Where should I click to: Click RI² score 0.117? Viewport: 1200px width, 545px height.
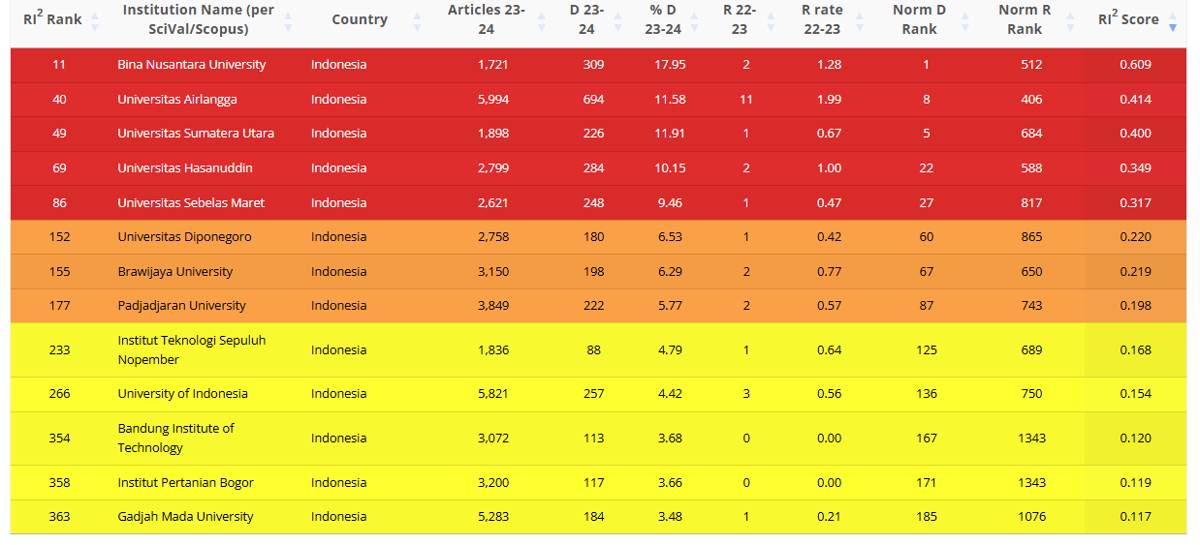pos(1136,516)
